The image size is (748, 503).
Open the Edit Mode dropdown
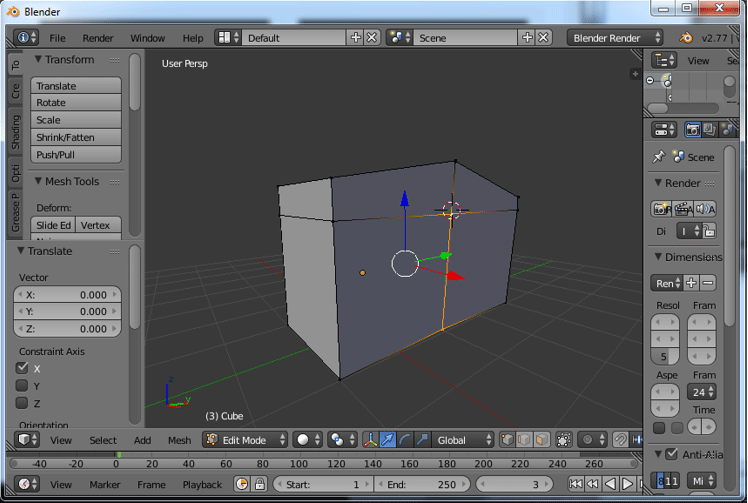click(x=245, y=440)
